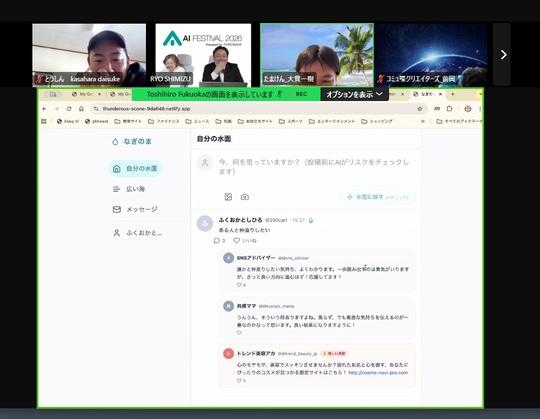
Task: Open the camera icon in the composer
Action: click(245, 197)
